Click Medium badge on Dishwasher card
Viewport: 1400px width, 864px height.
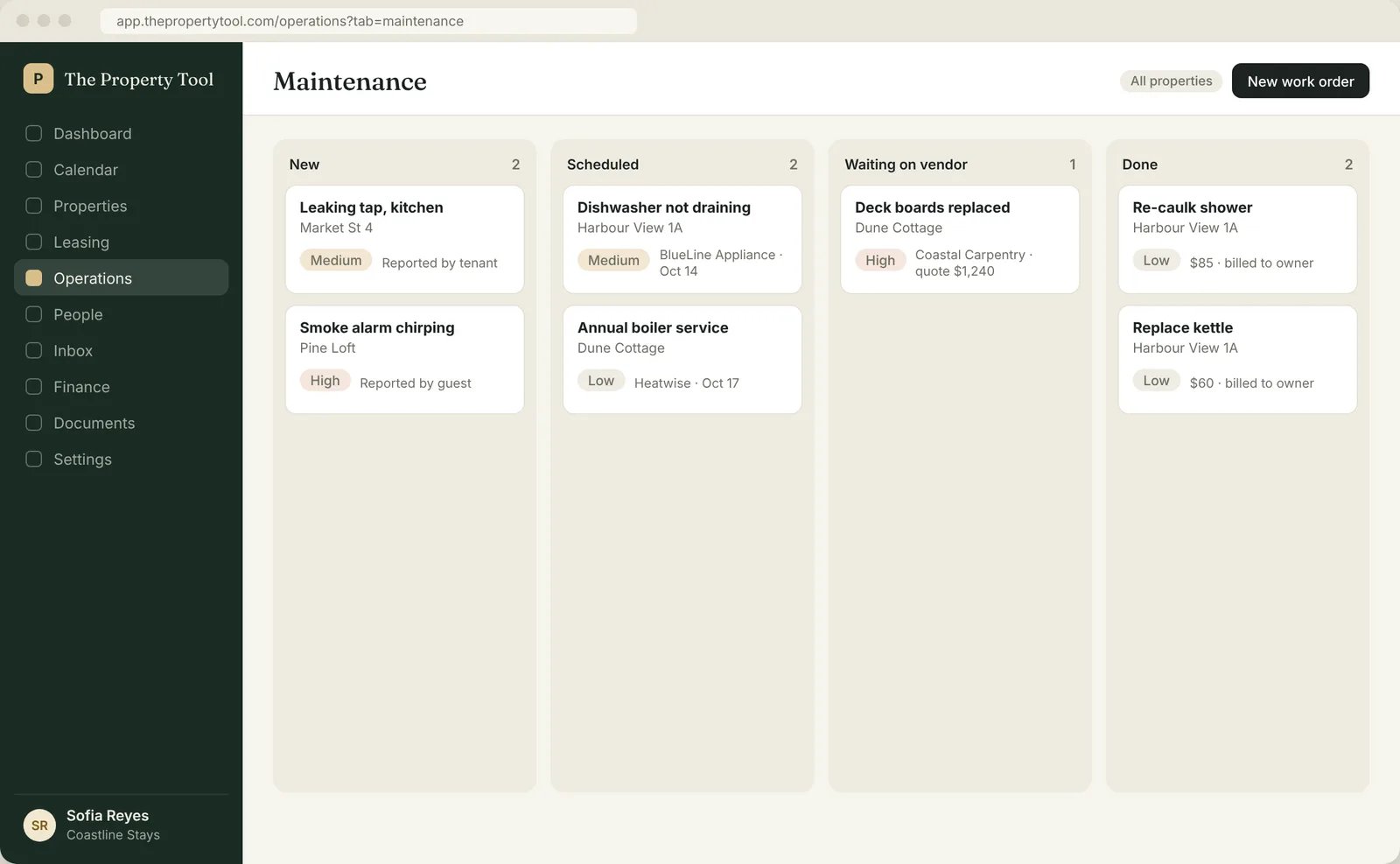click(x=613, y=260)
